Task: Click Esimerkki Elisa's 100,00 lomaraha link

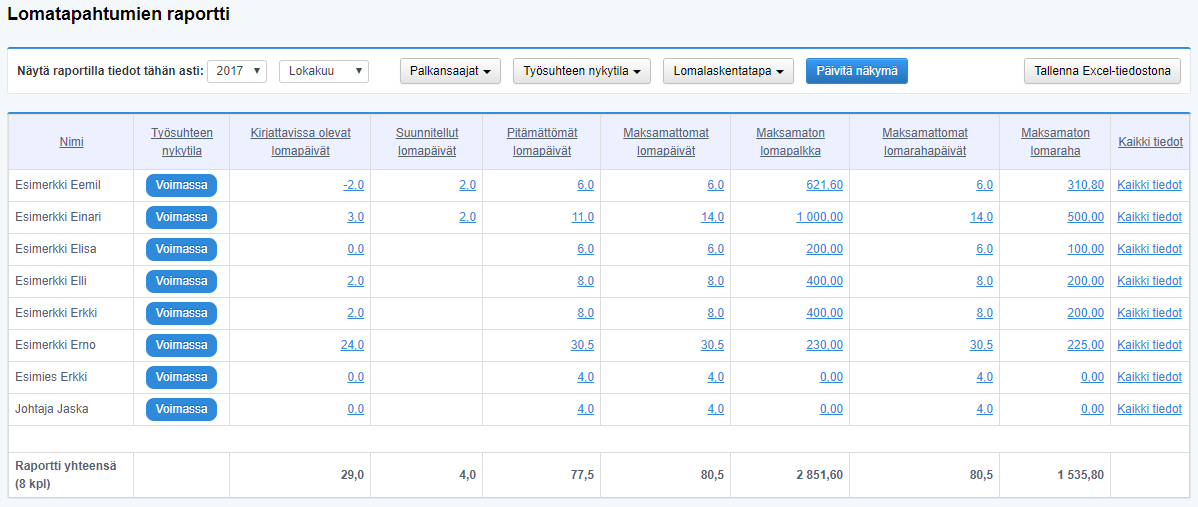Action: click(x=1085, y=249)
